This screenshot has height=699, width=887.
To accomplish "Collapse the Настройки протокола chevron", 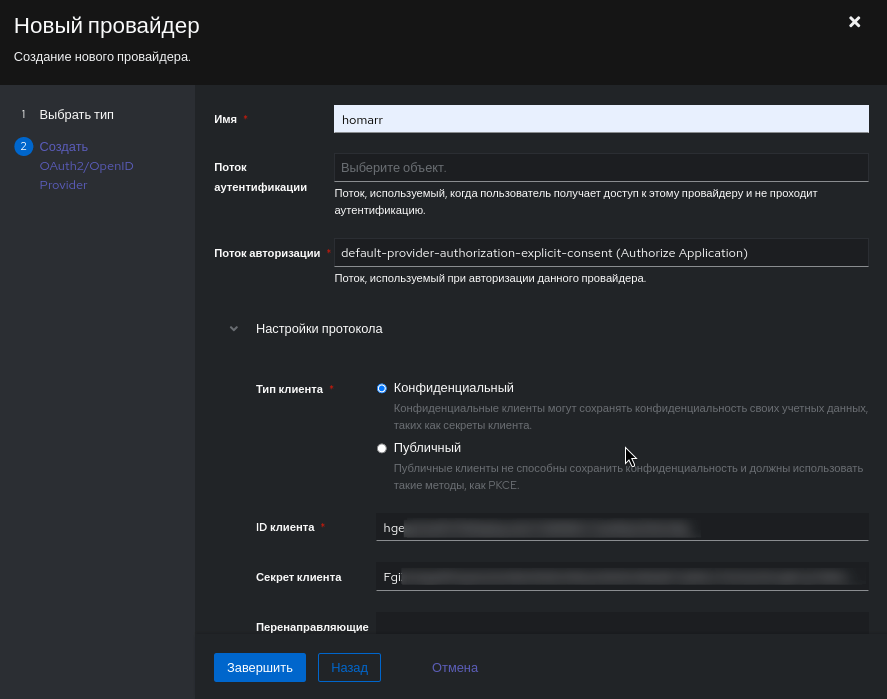I will coord(234,329).
